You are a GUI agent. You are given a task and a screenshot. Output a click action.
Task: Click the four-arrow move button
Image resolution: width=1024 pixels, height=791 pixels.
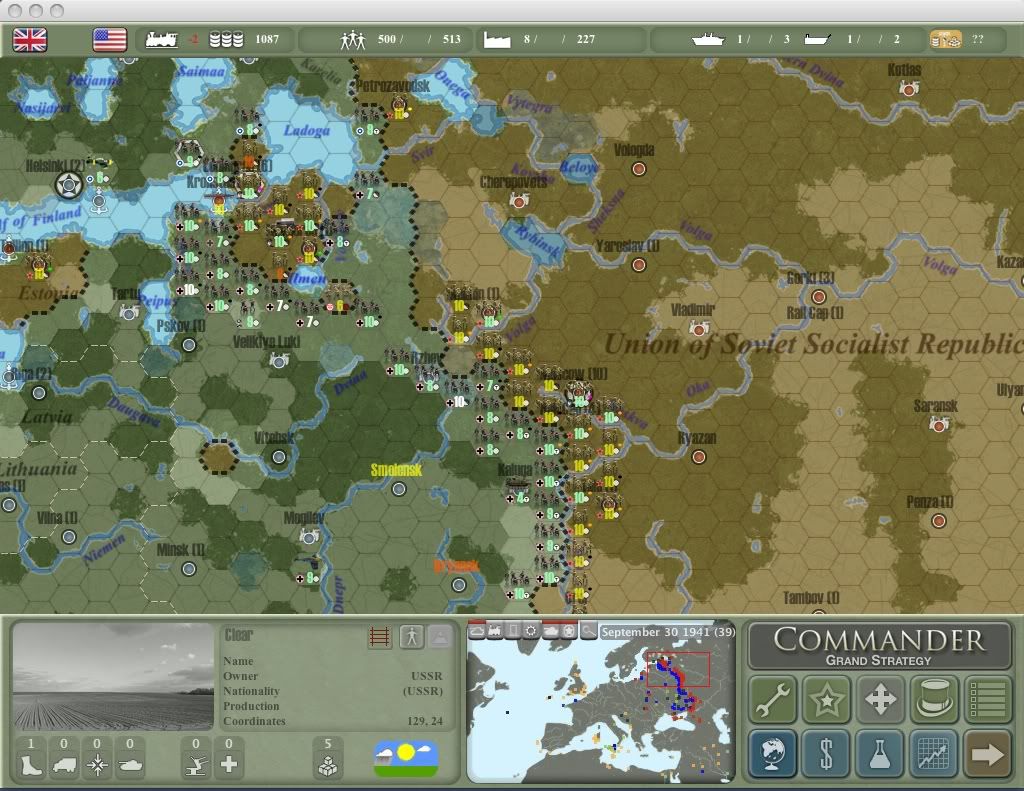click(880, 699)
